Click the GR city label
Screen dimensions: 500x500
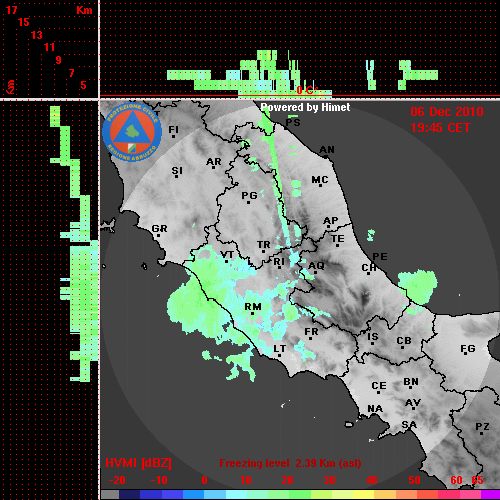[159, 229]
